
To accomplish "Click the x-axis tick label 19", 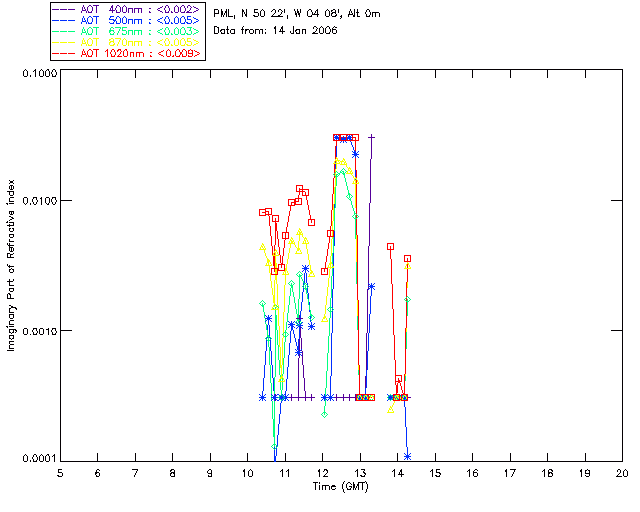I will pyautogui.click(x=585, y=473).
